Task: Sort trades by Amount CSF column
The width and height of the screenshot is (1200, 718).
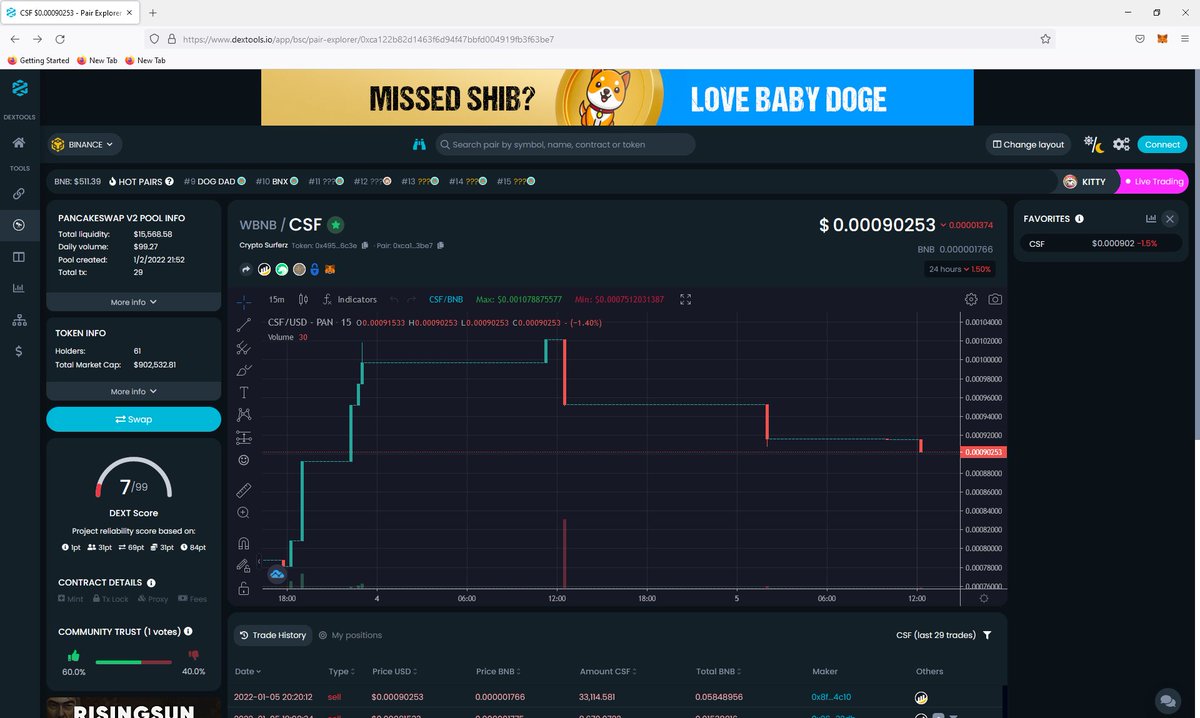Action: coord(609,671)
